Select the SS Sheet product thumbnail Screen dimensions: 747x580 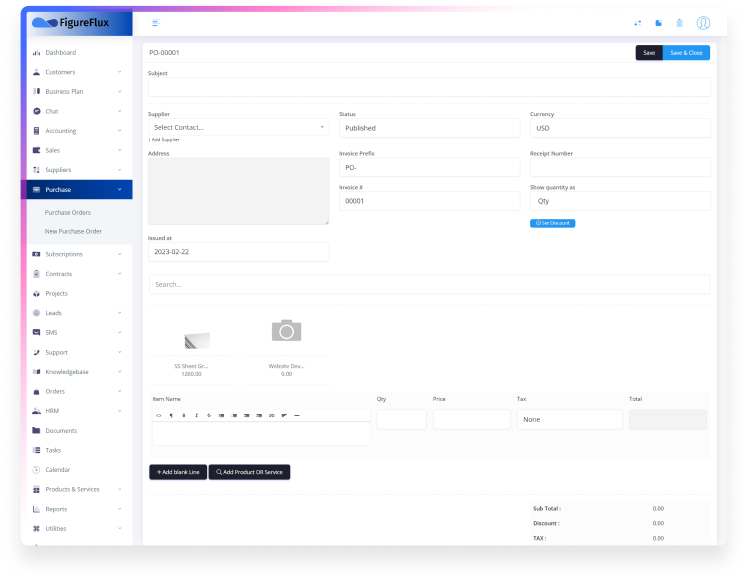tap(191, 340)
